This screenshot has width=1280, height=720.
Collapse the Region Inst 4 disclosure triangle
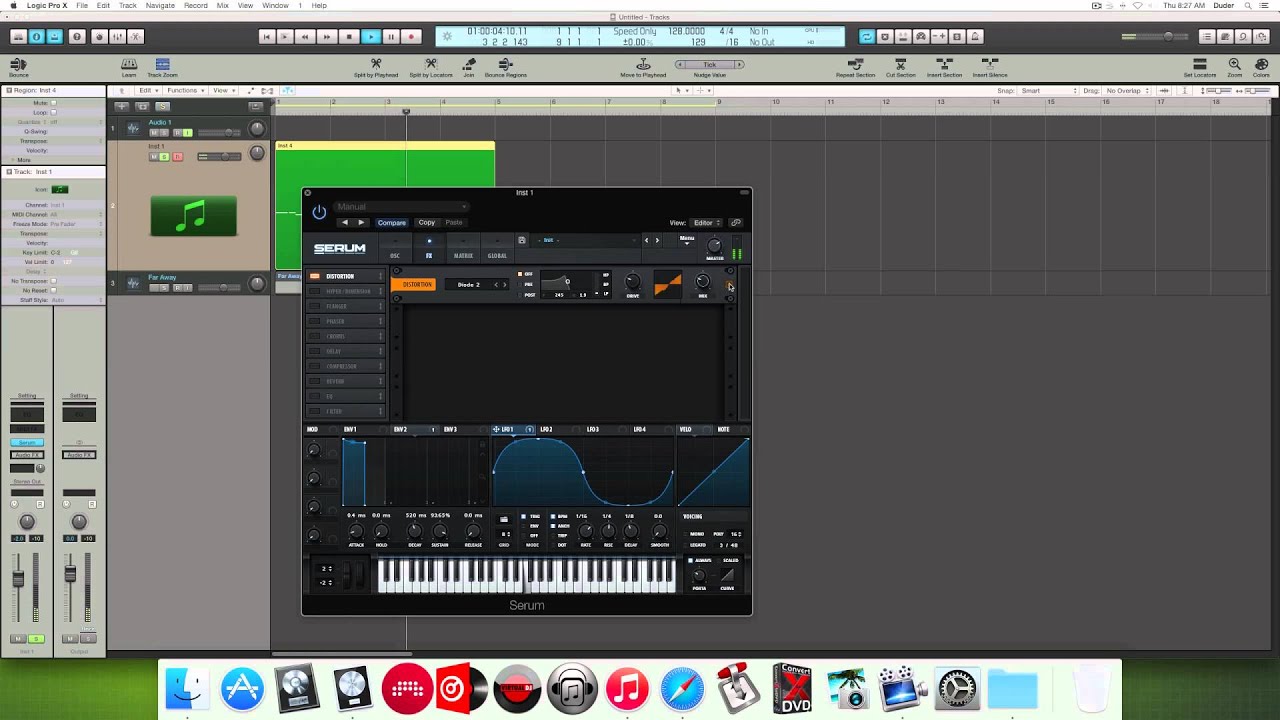coord(8,91)
